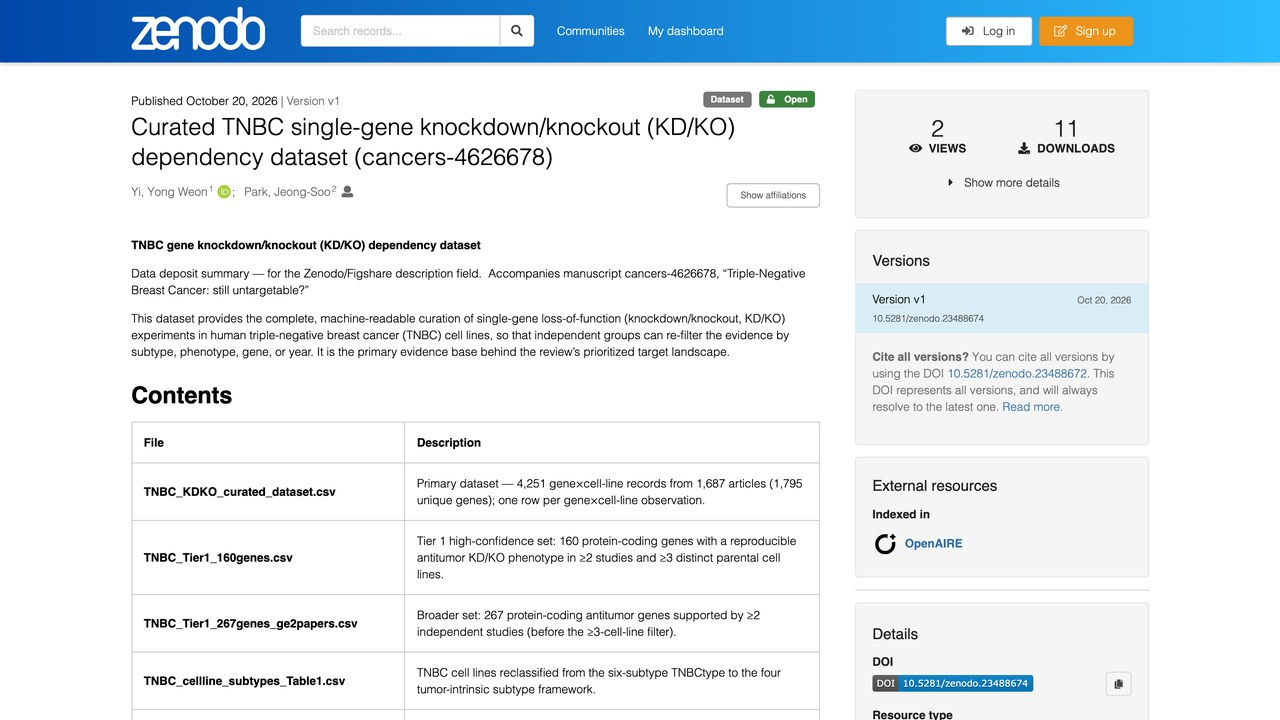
Task: Click the Sign up button
Action: 1086,31
